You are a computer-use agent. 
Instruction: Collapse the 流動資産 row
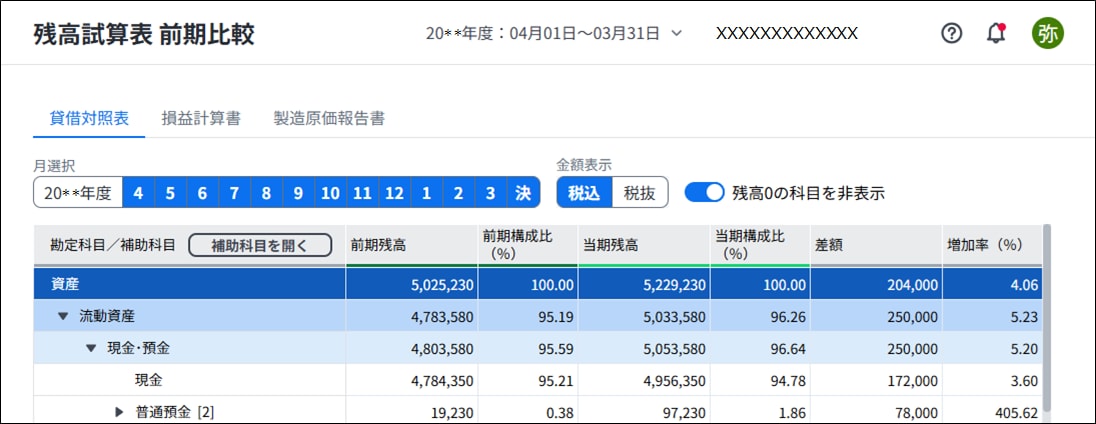[x=63, y=316]
